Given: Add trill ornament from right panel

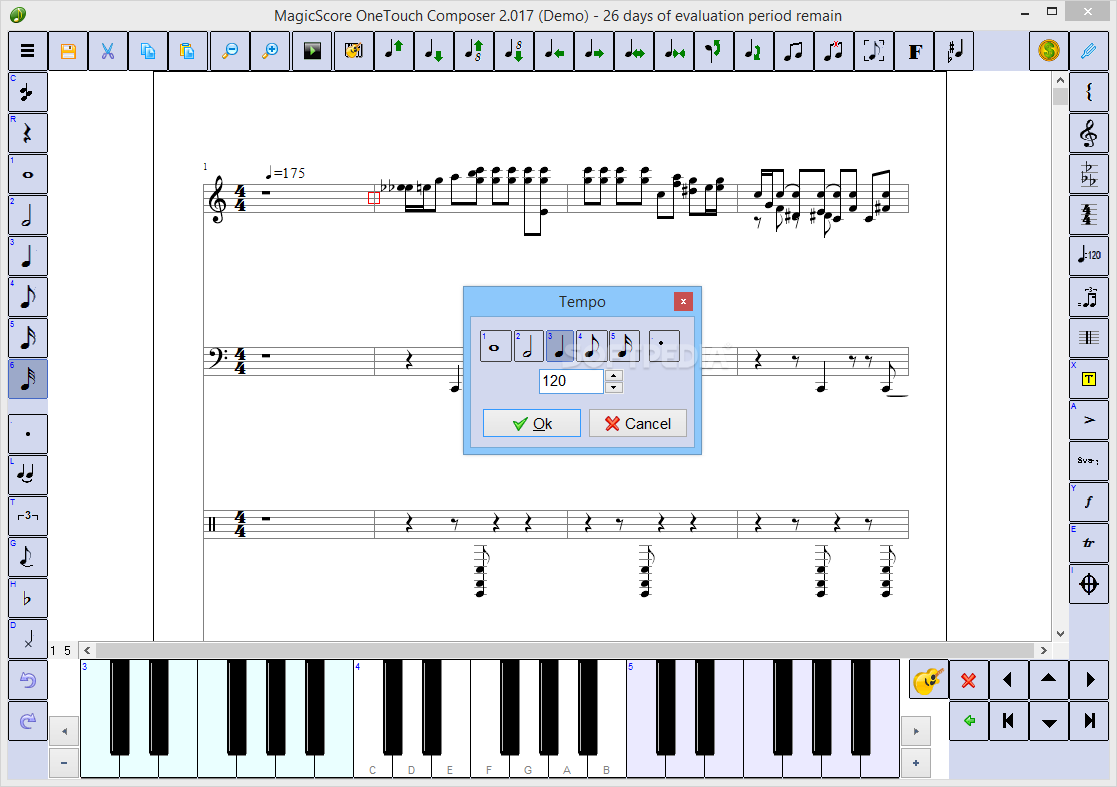Looking at the screenshot, I should [x=1089, y=543].
